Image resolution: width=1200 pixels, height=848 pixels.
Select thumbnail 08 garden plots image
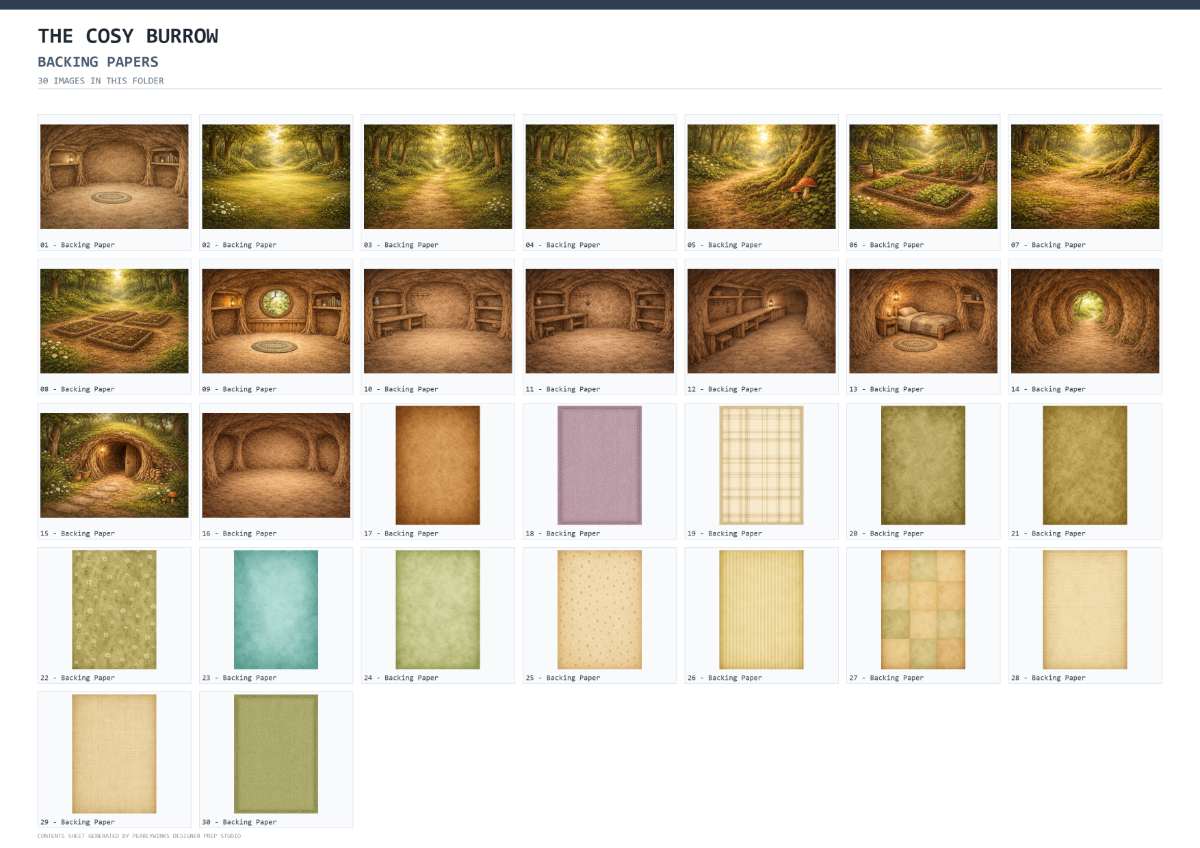coord(114,321)
